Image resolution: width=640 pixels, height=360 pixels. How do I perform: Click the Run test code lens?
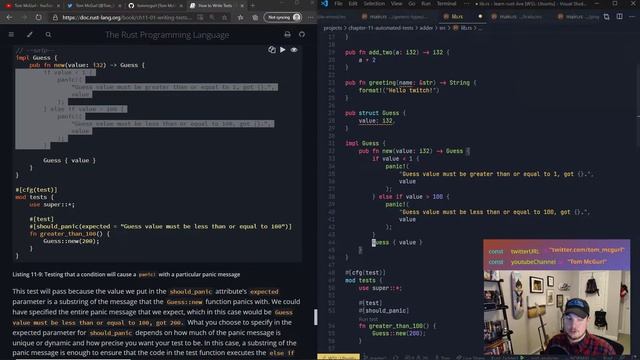coord(368,319)
